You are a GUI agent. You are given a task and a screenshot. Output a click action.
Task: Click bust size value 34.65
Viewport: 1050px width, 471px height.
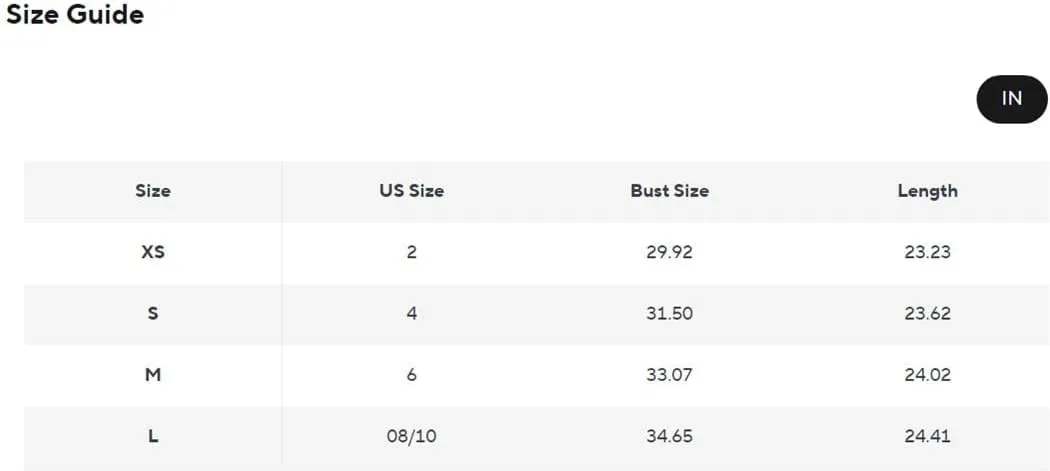click(x=669, y=437)
